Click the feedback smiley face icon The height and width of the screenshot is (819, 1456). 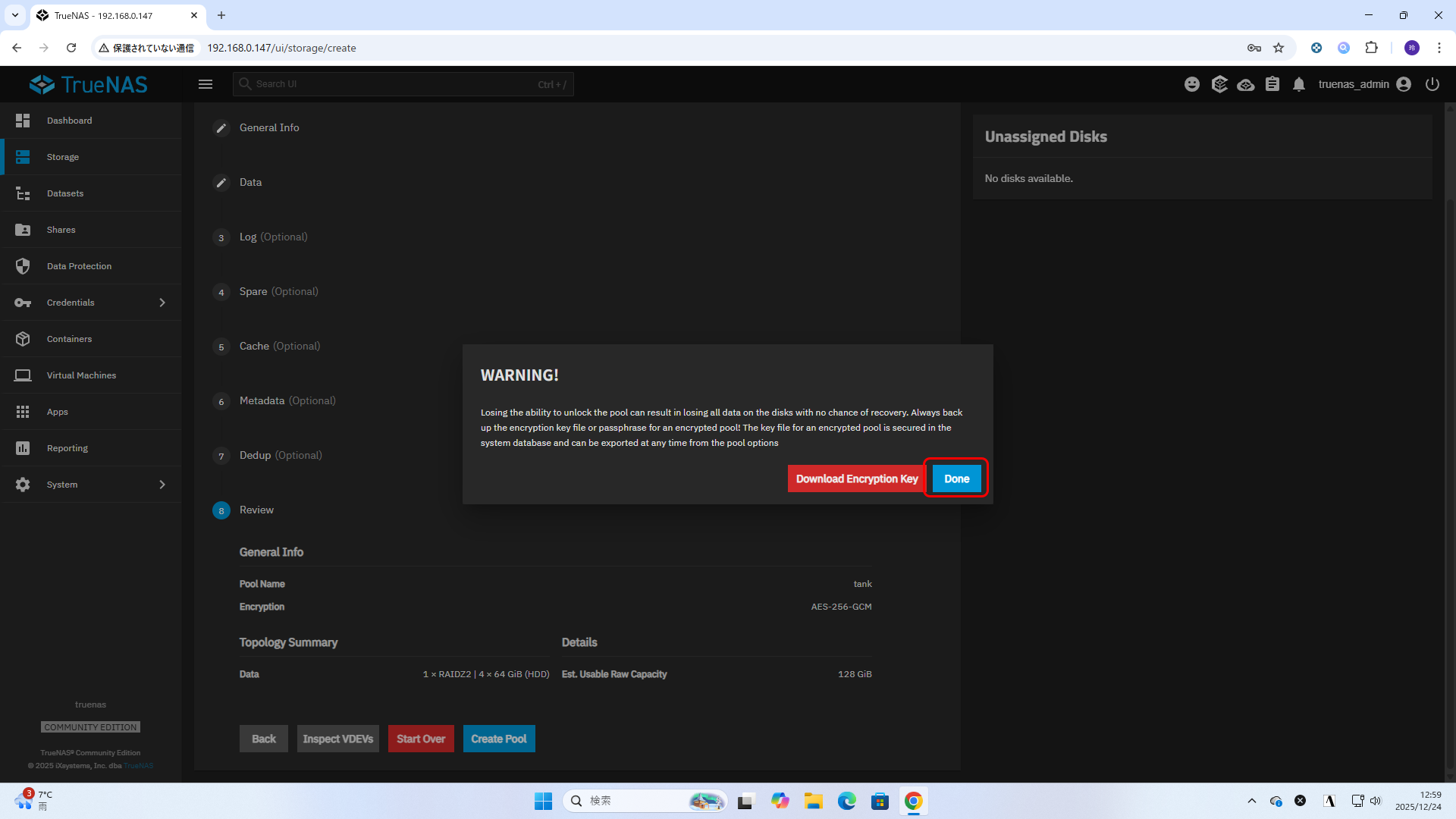1192,84
